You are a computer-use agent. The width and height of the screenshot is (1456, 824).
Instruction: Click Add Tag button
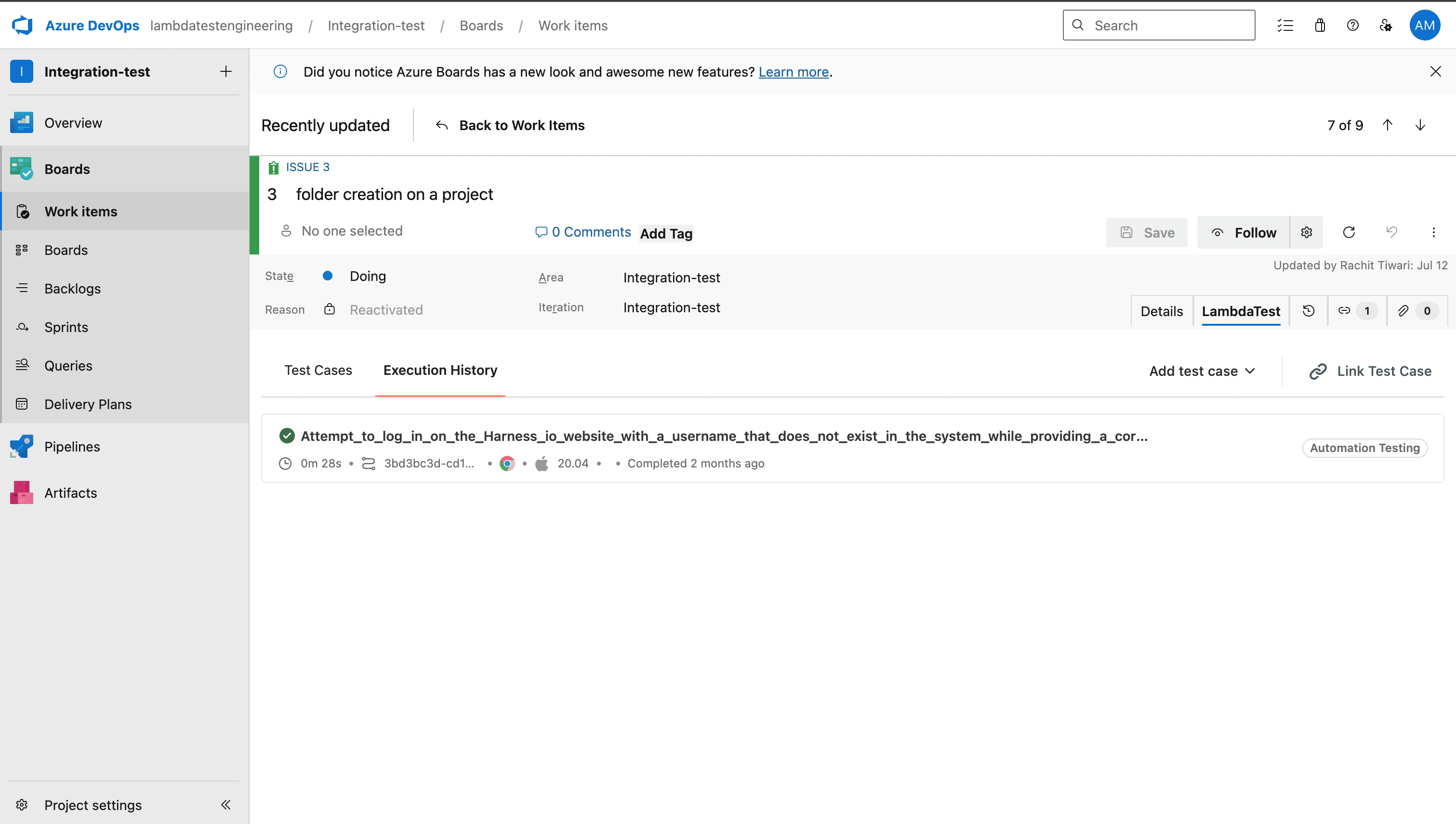(666, 233)
